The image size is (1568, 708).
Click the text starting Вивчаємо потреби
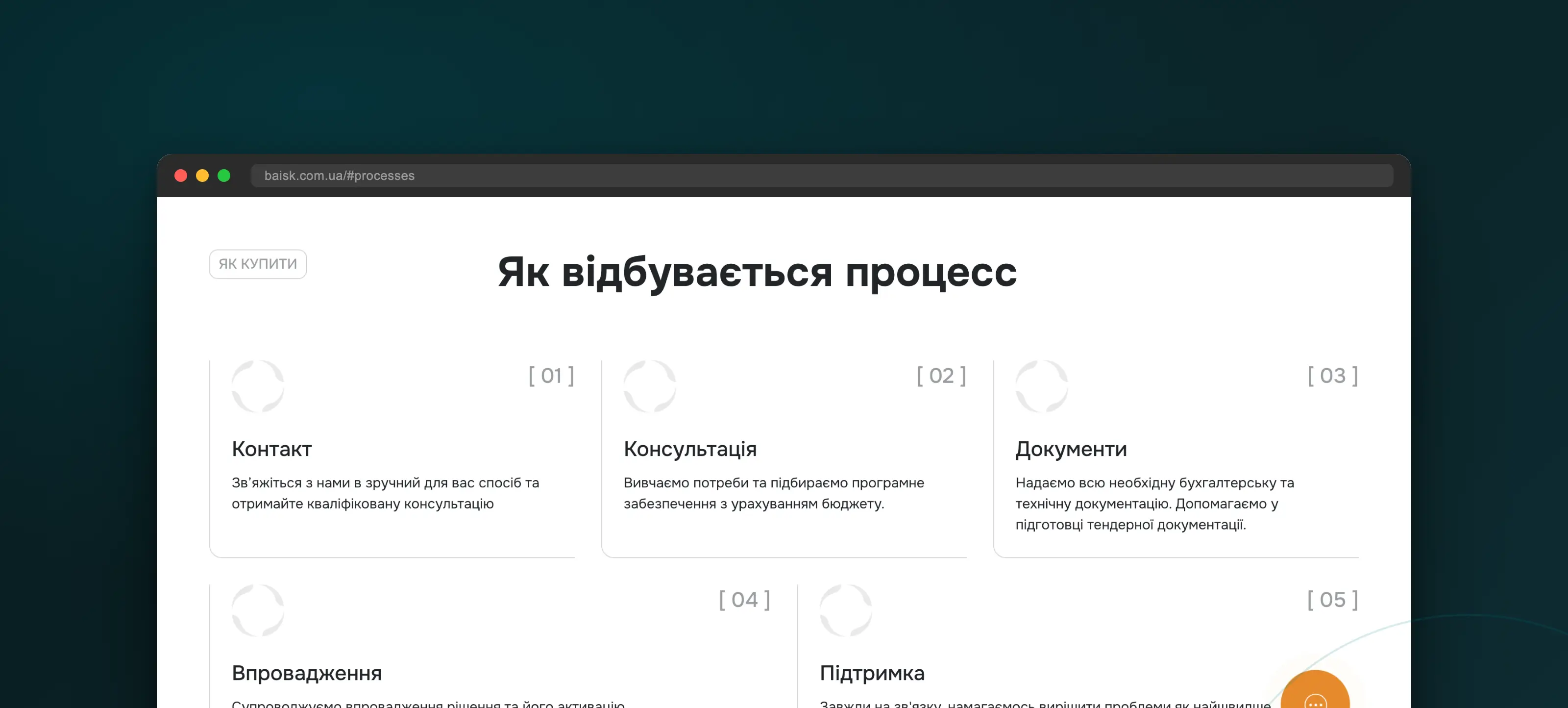(x=774, y=493)
